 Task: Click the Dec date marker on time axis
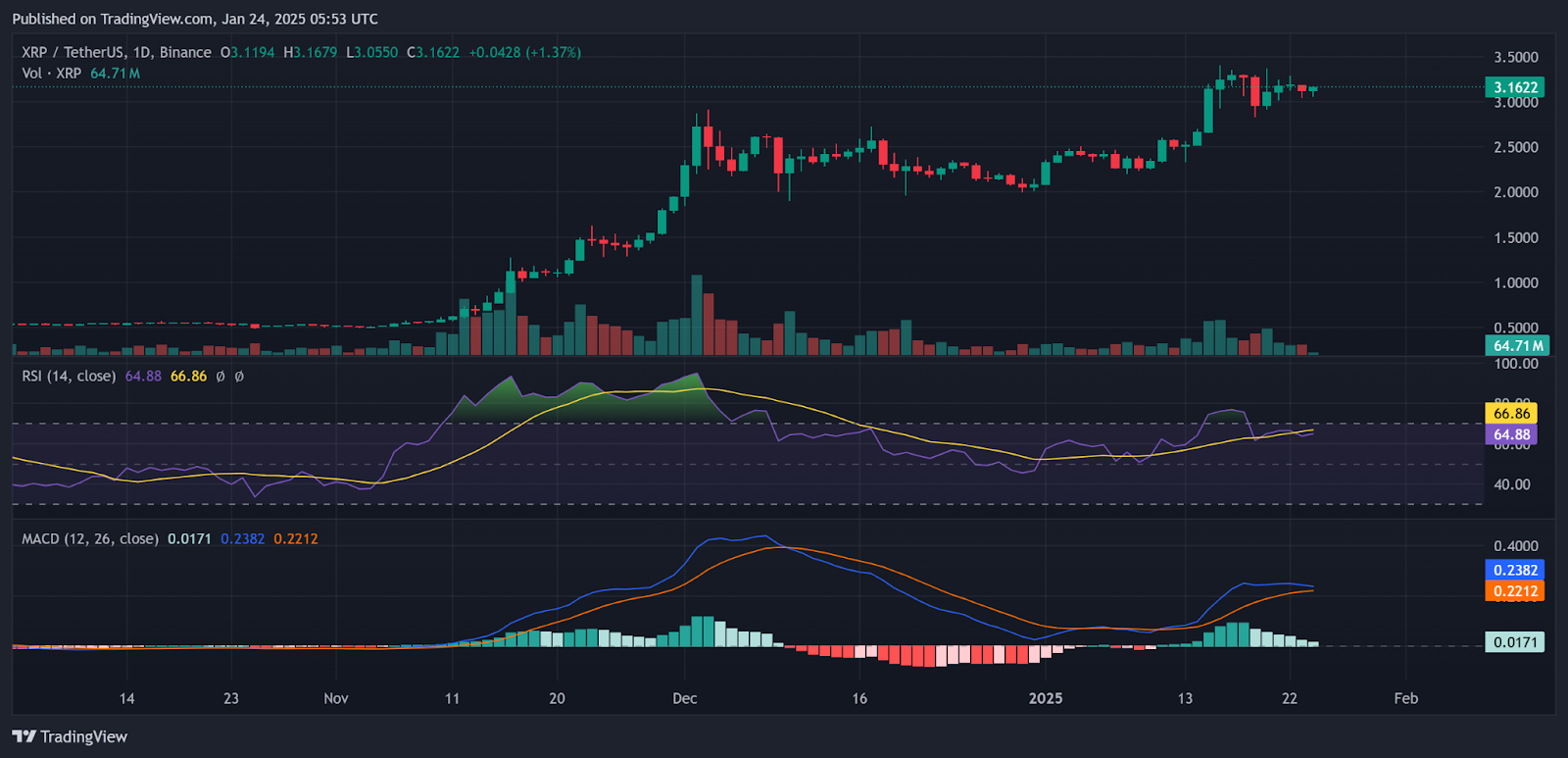click(x=685, y=698)
